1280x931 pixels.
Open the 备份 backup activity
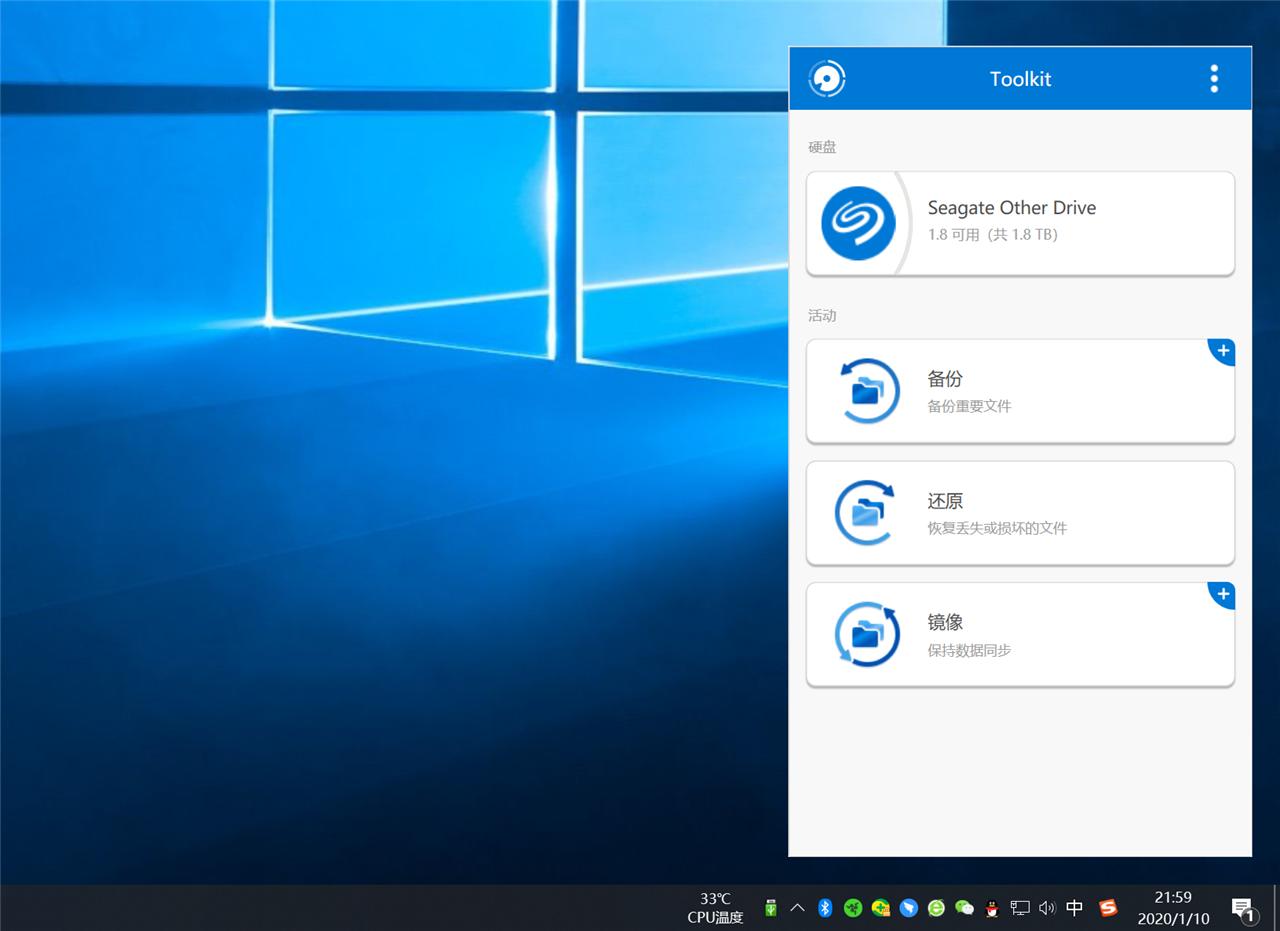[1020, 391]
